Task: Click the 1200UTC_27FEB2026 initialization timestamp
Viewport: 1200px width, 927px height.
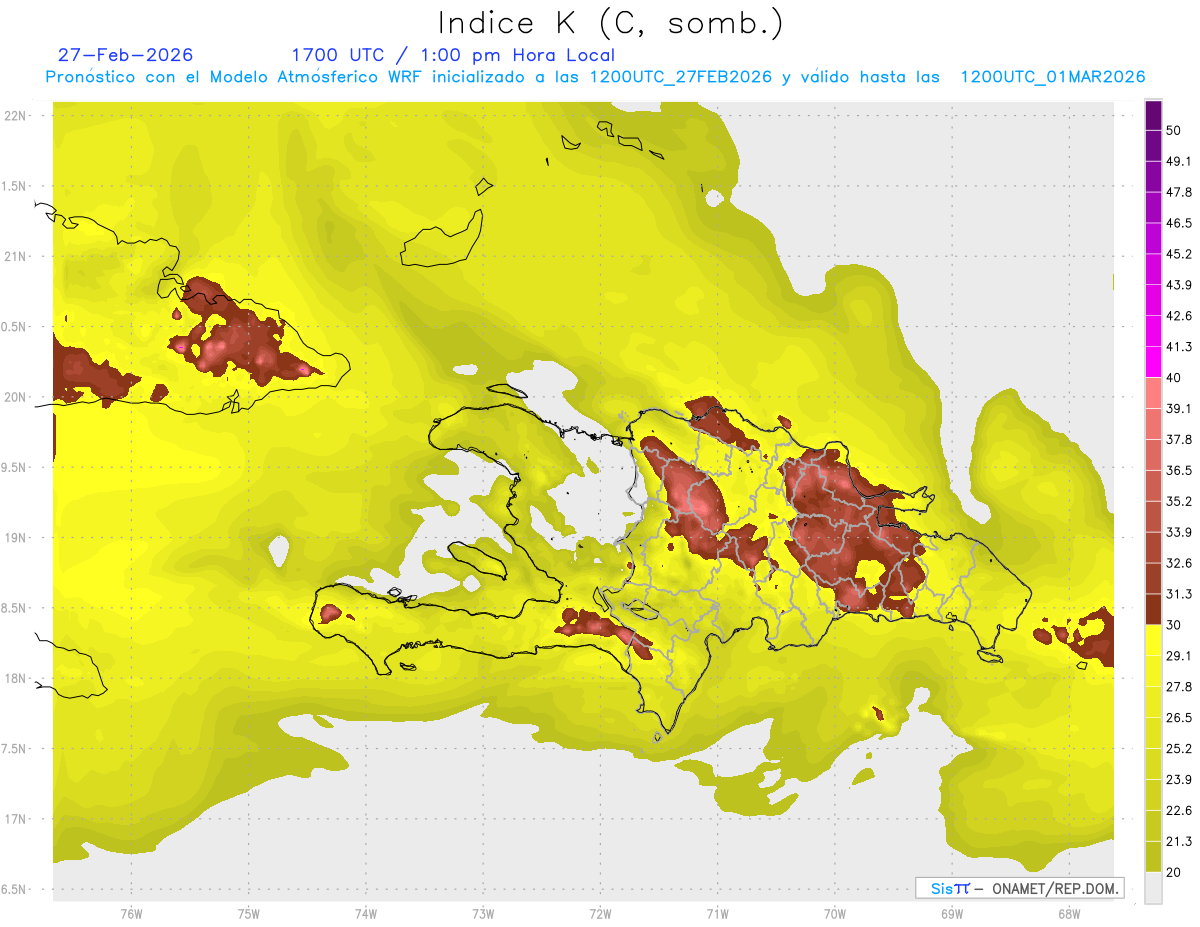Action: pyautogui.click(x=679, y=77)
